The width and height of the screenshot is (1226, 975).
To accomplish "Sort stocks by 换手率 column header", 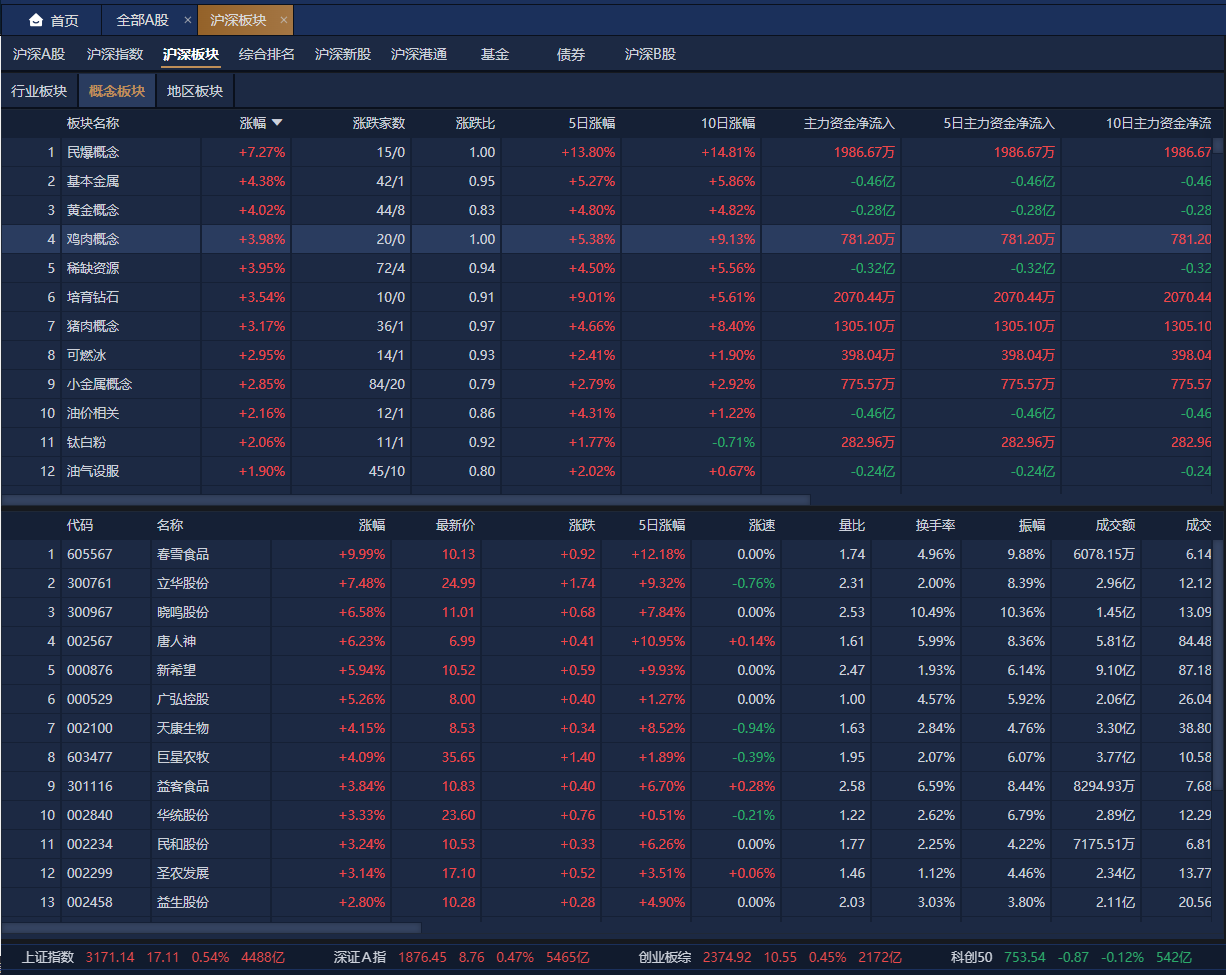I will pyautogui.click(x=934, y=525).
